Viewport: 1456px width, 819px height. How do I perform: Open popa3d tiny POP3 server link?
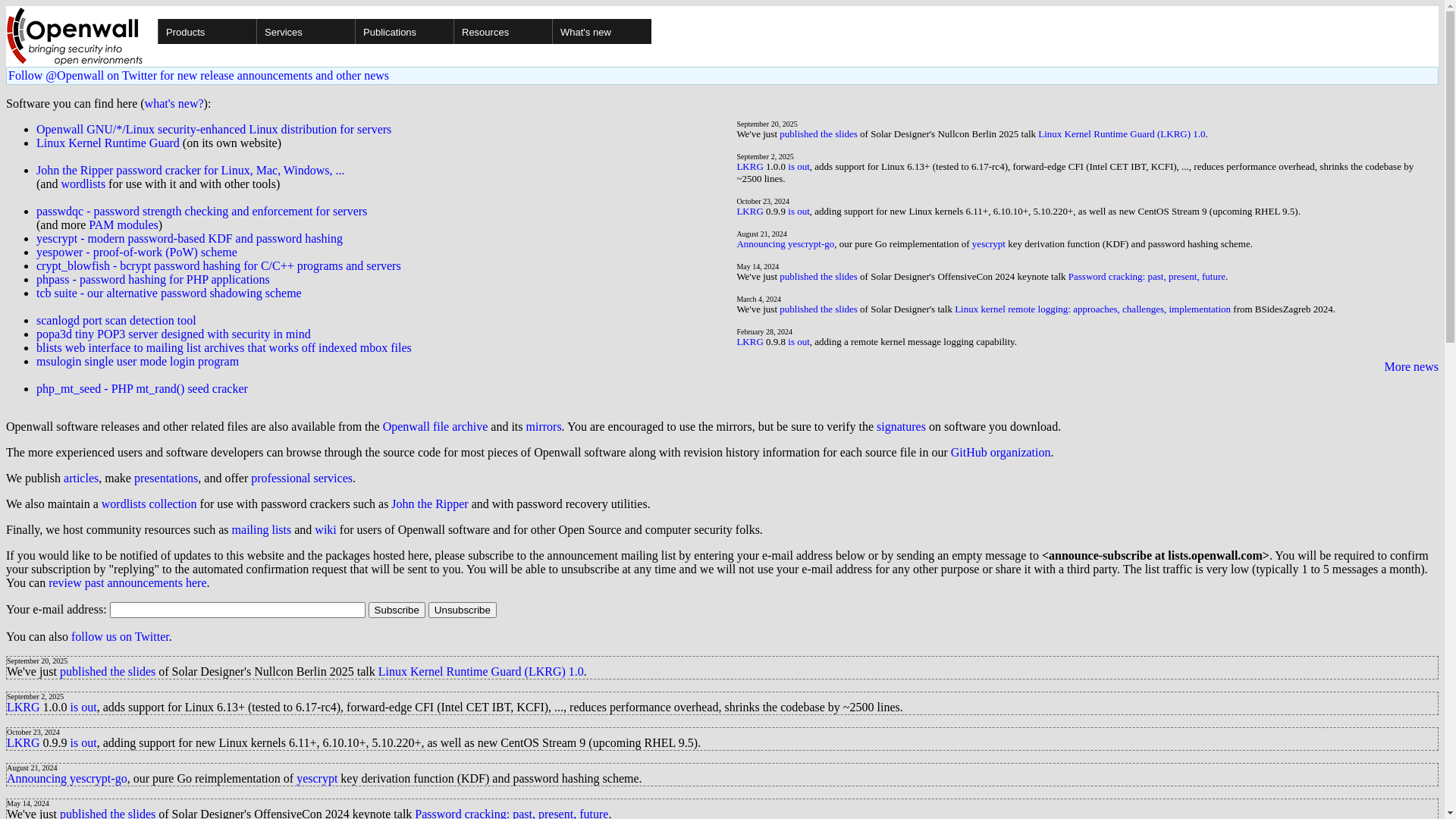(174, 334)
